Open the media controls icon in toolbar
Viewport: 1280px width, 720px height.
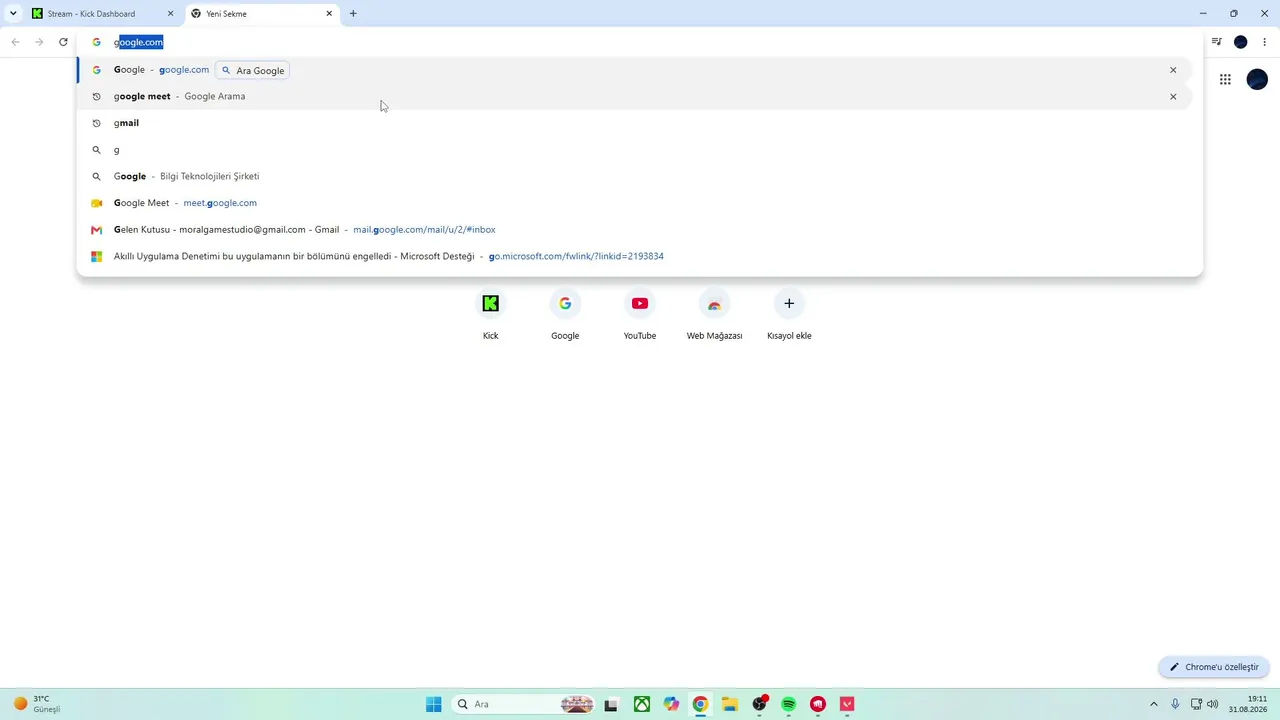[x=1217, y=42]
